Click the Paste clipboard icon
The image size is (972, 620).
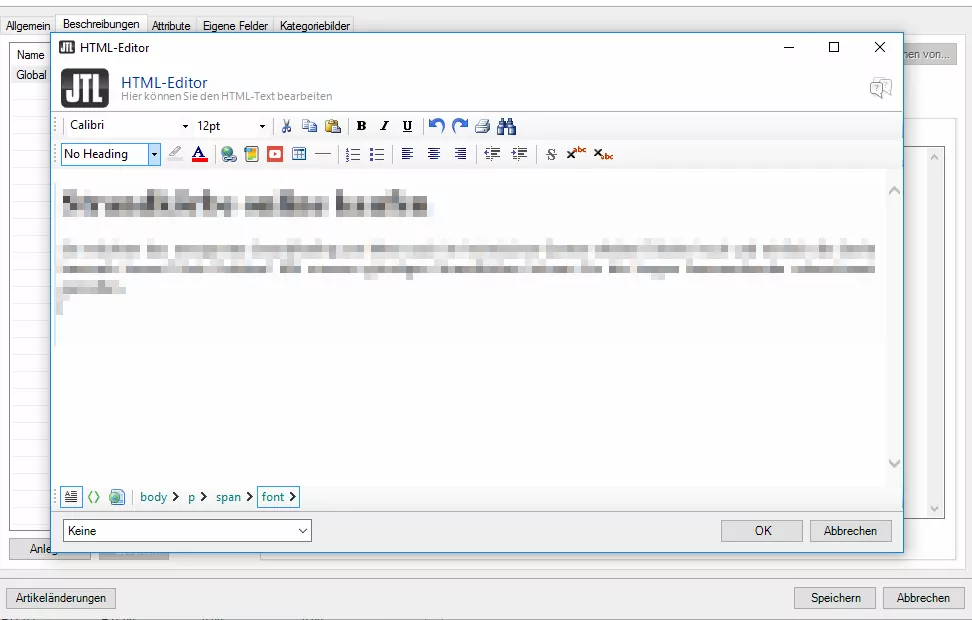click(x=333, y=126)
